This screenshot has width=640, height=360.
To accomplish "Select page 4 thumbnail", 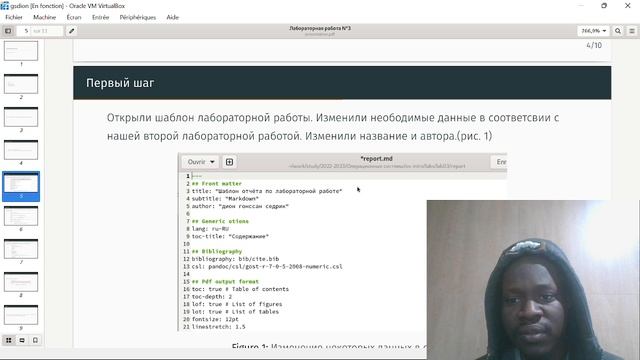I will click(x=21, y=150).
